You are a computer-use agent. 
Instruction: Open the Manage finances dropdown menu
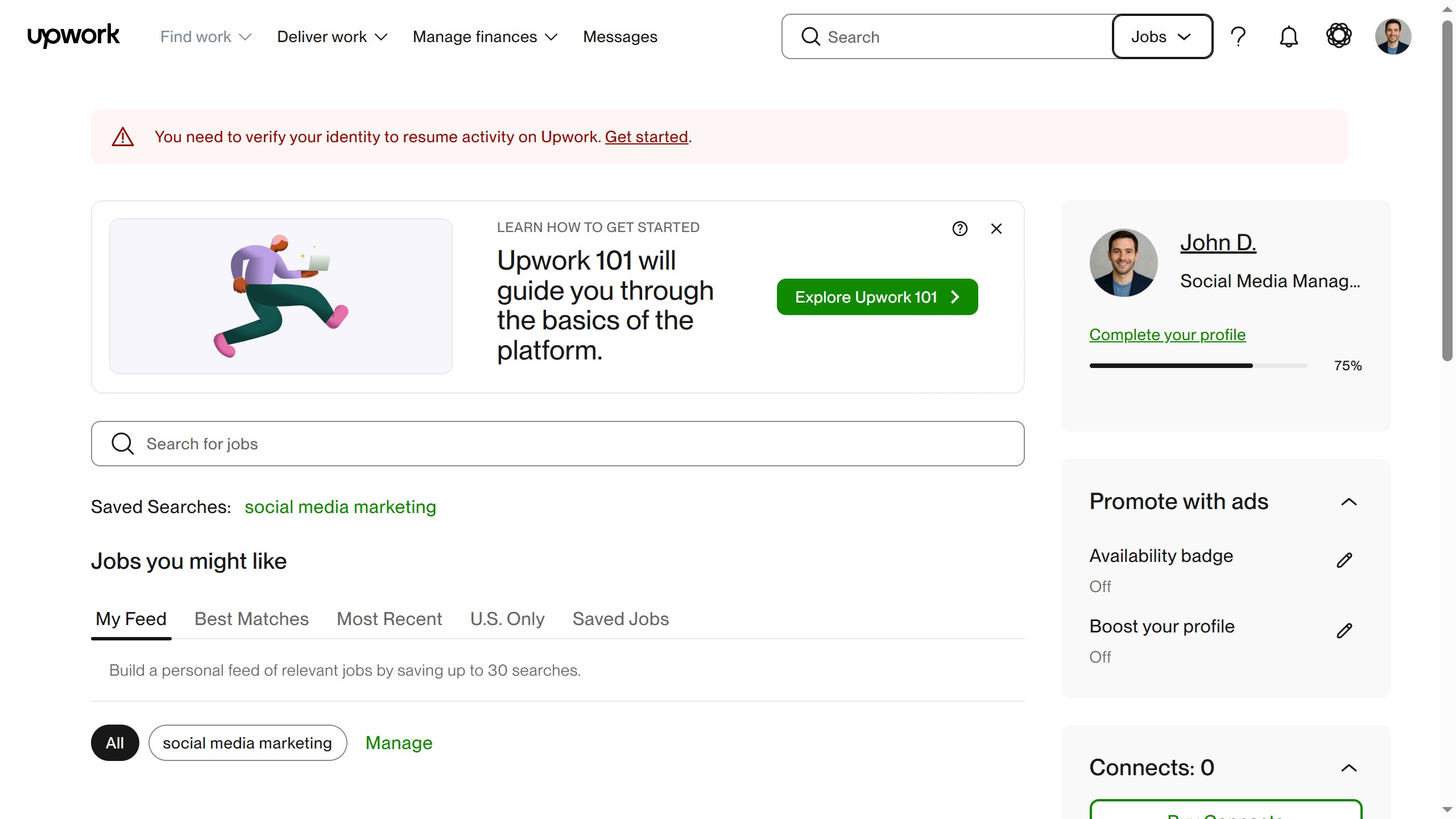(x=485, y=37)
